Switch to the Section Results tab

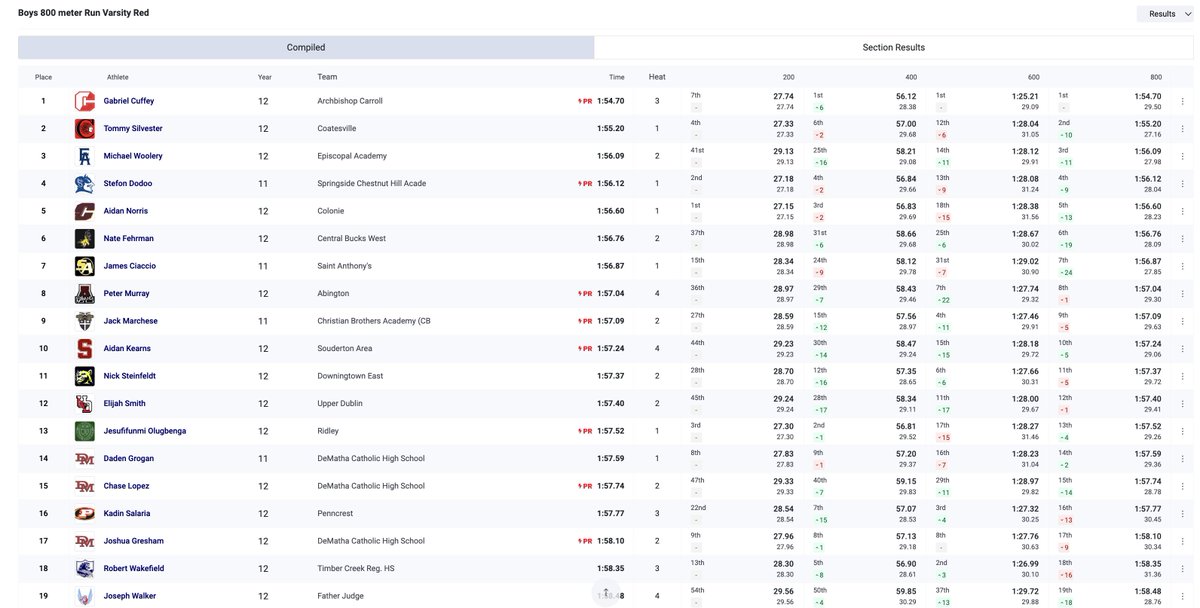click(x=894, y=47)
